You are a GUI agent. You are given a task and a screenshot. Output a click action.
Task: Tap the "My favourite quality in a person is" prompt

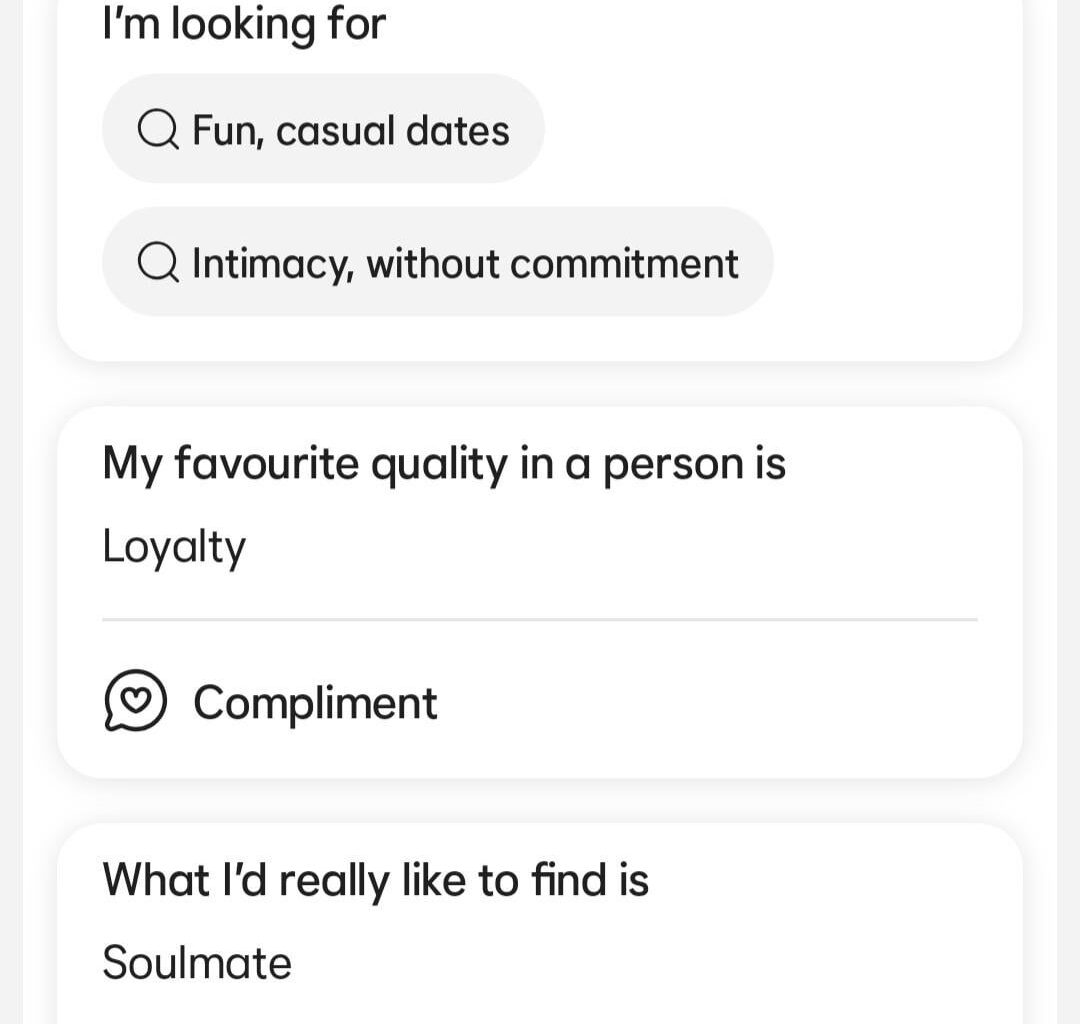(444, 464)
